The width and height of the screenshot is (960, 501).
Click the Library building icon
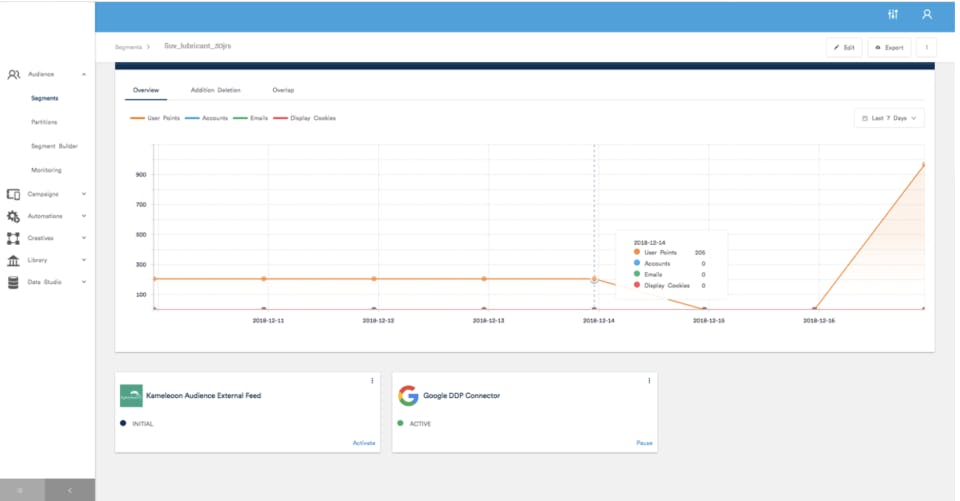point(13,260)
